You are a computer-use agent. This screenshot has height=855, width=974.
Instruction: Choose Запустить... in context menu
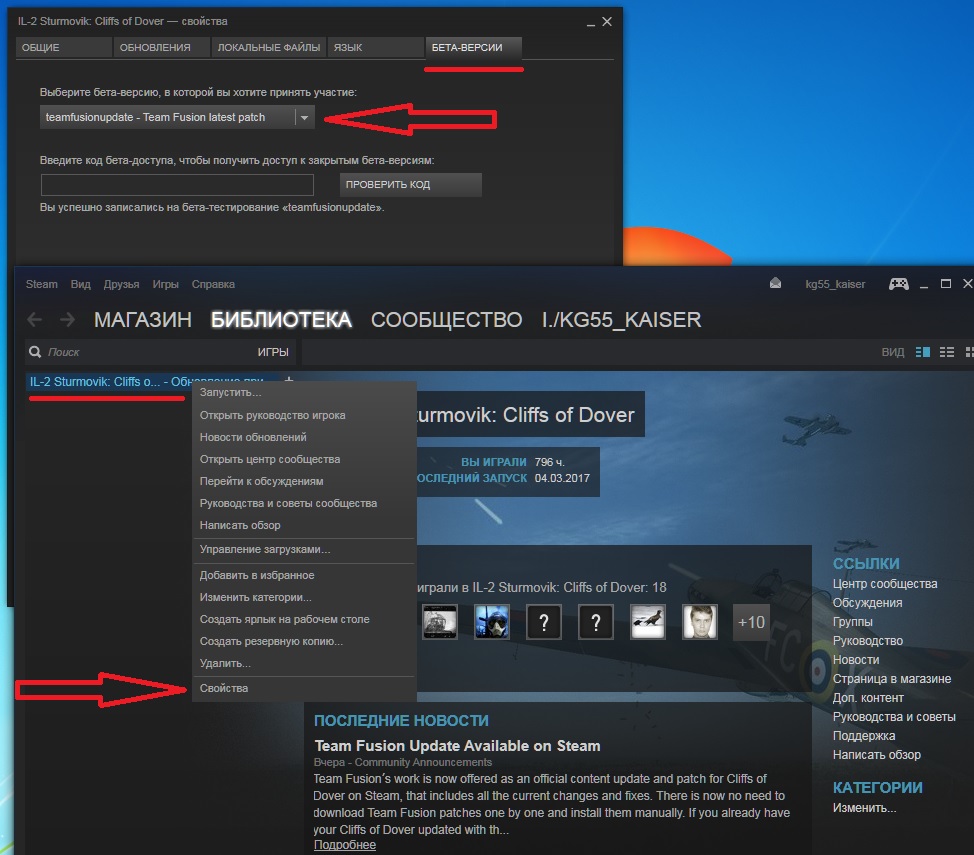(x=304, y=392)
